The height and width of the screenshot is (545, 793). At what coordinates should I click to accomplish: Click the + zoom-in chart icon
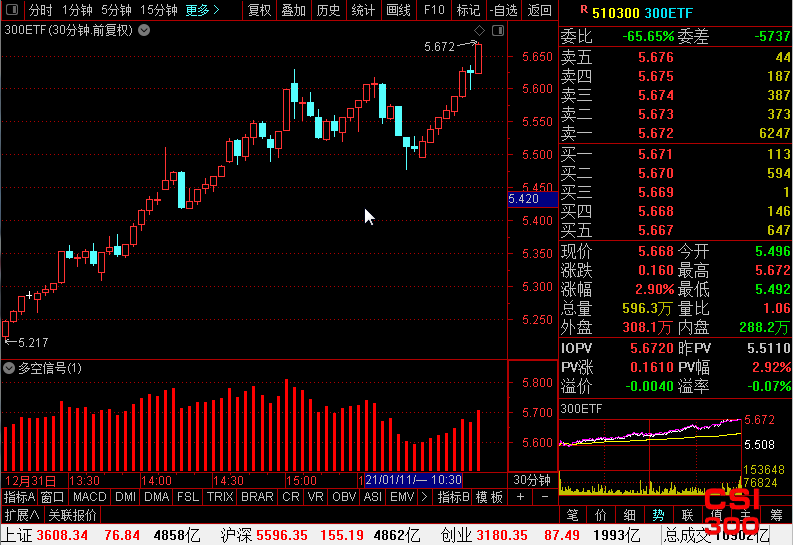(x=520, y=497)
